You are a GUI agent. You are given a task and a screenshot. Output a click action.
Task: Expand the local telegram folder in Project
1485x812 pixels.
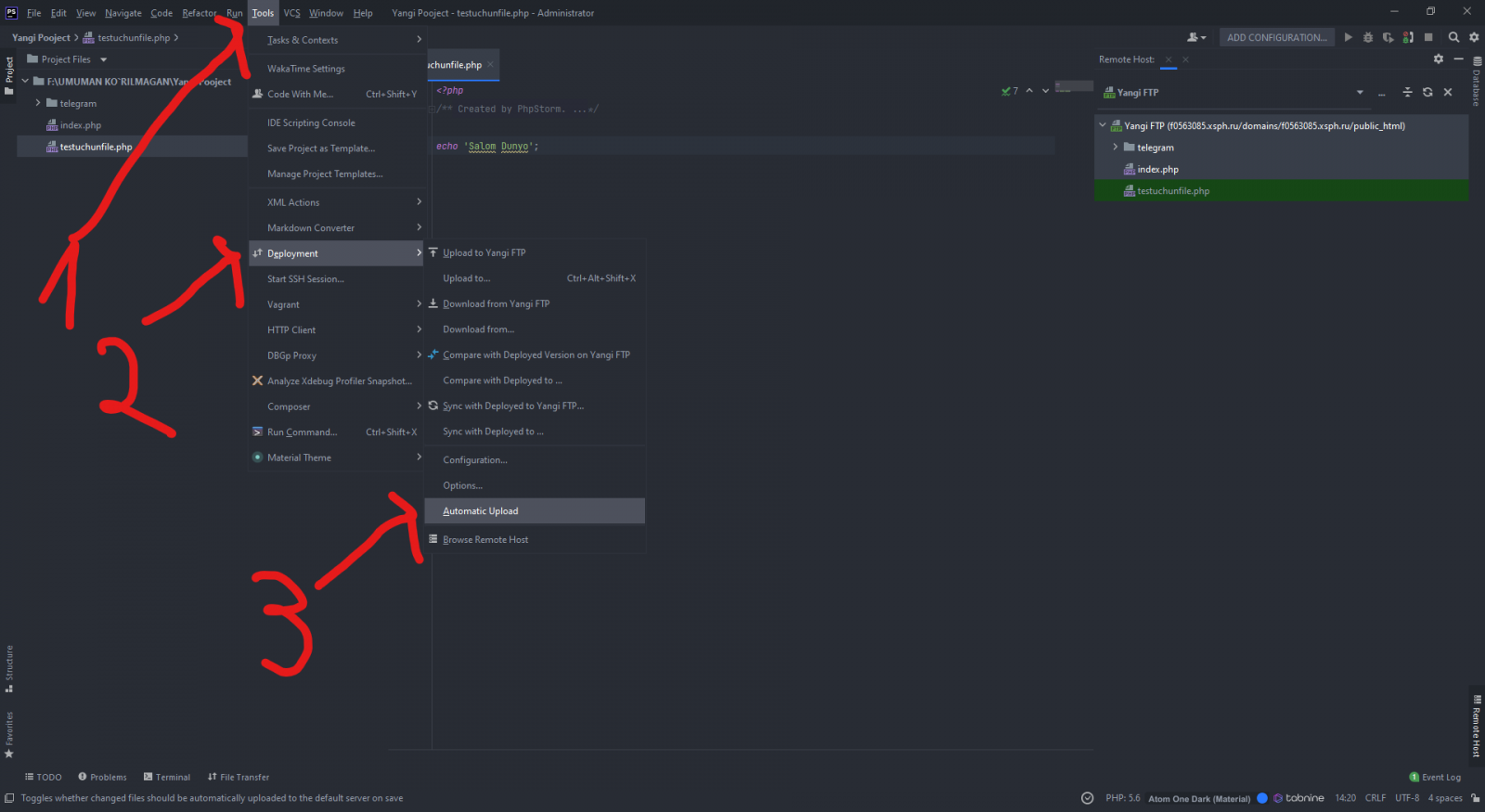38,103
